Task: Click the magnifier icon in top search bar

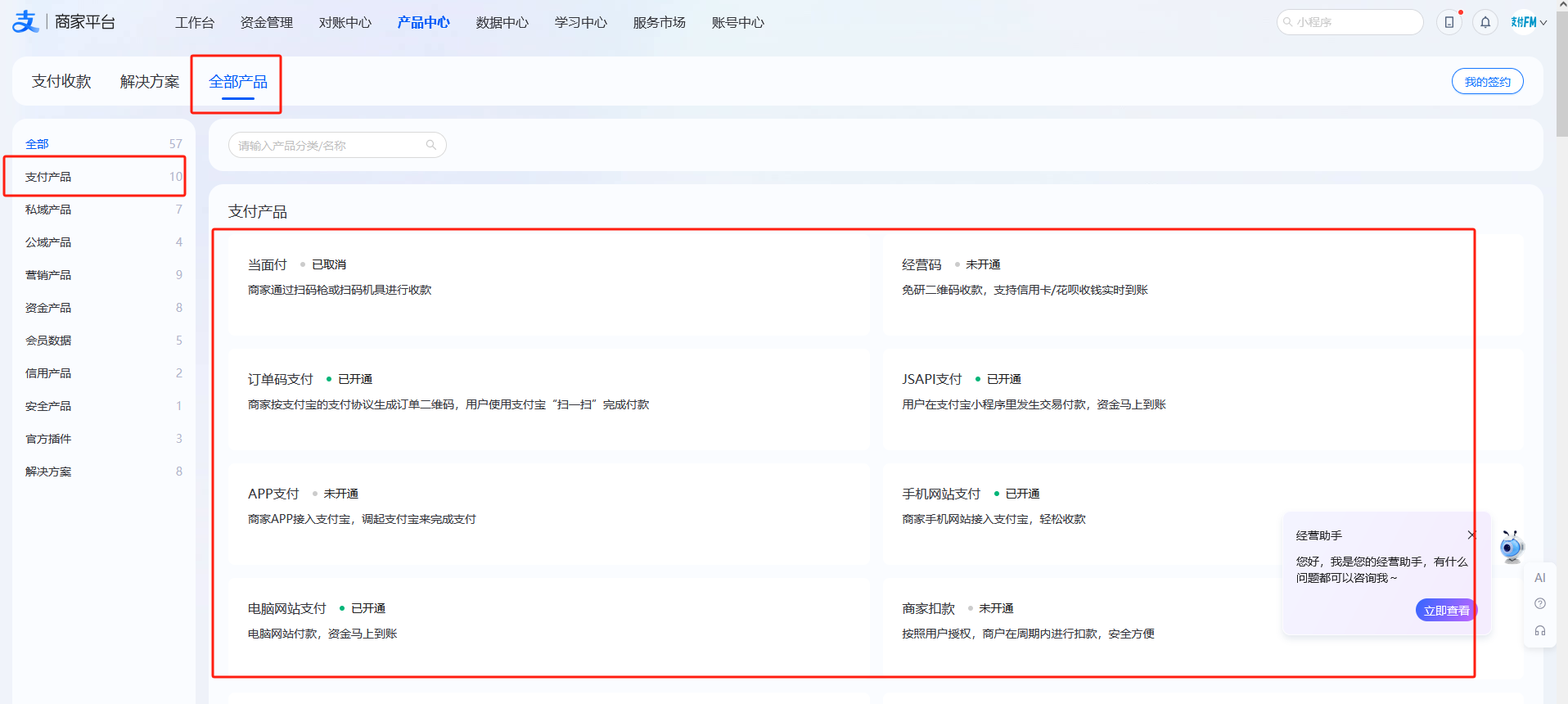Action: pos(1288,22)
